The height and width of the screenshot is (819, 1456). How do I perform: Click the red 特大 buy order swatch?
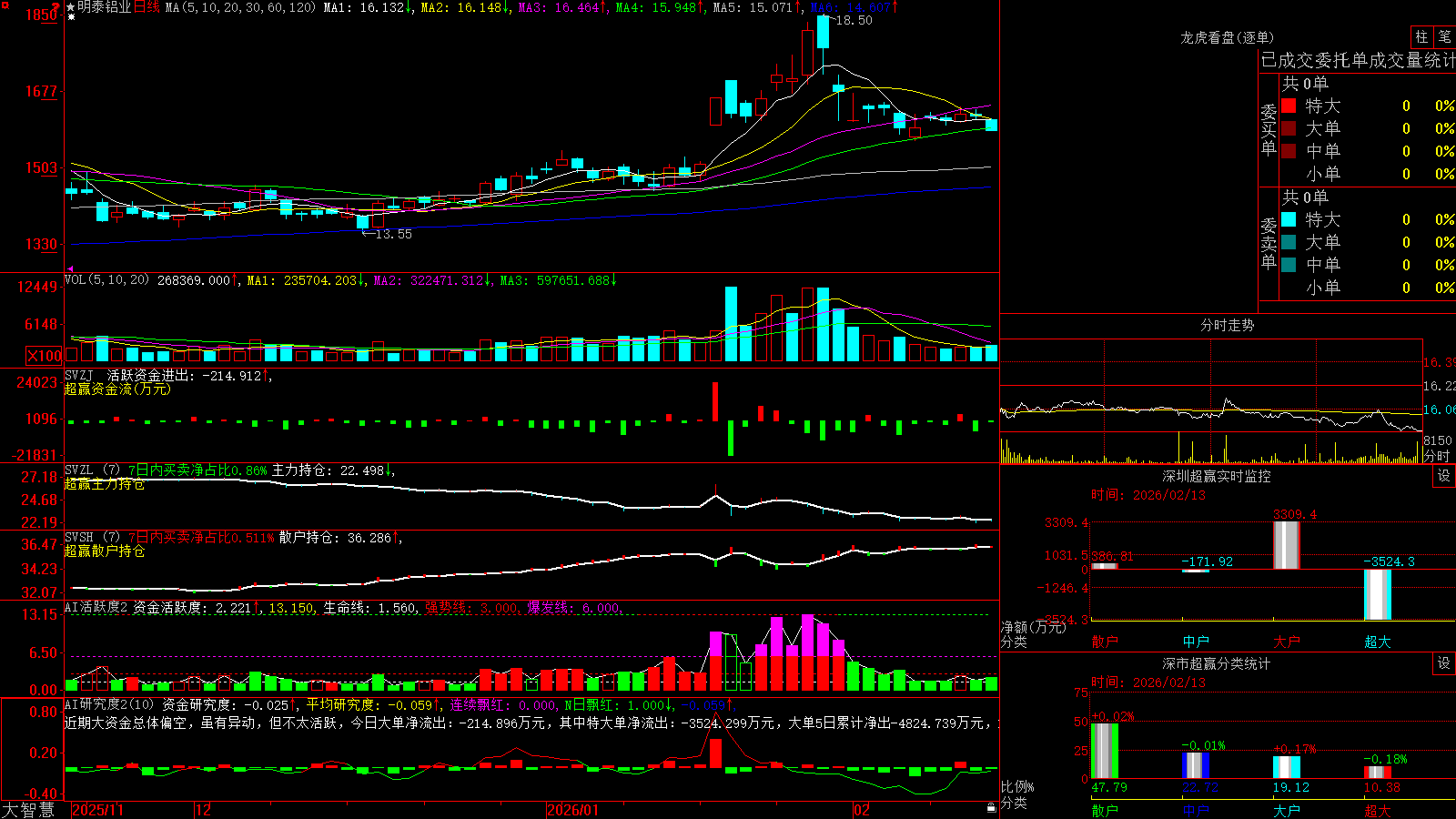[1289, 106]
